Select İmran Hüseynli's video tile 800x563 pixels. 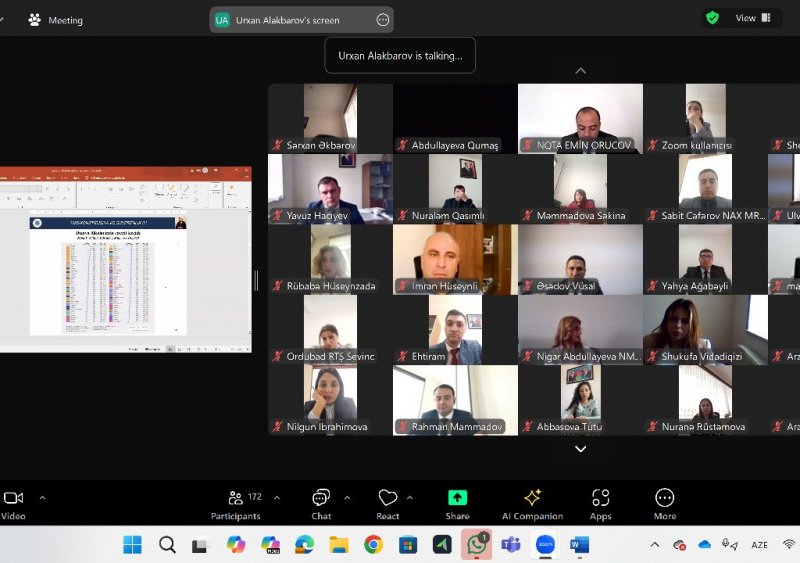(x=455, y=259)
